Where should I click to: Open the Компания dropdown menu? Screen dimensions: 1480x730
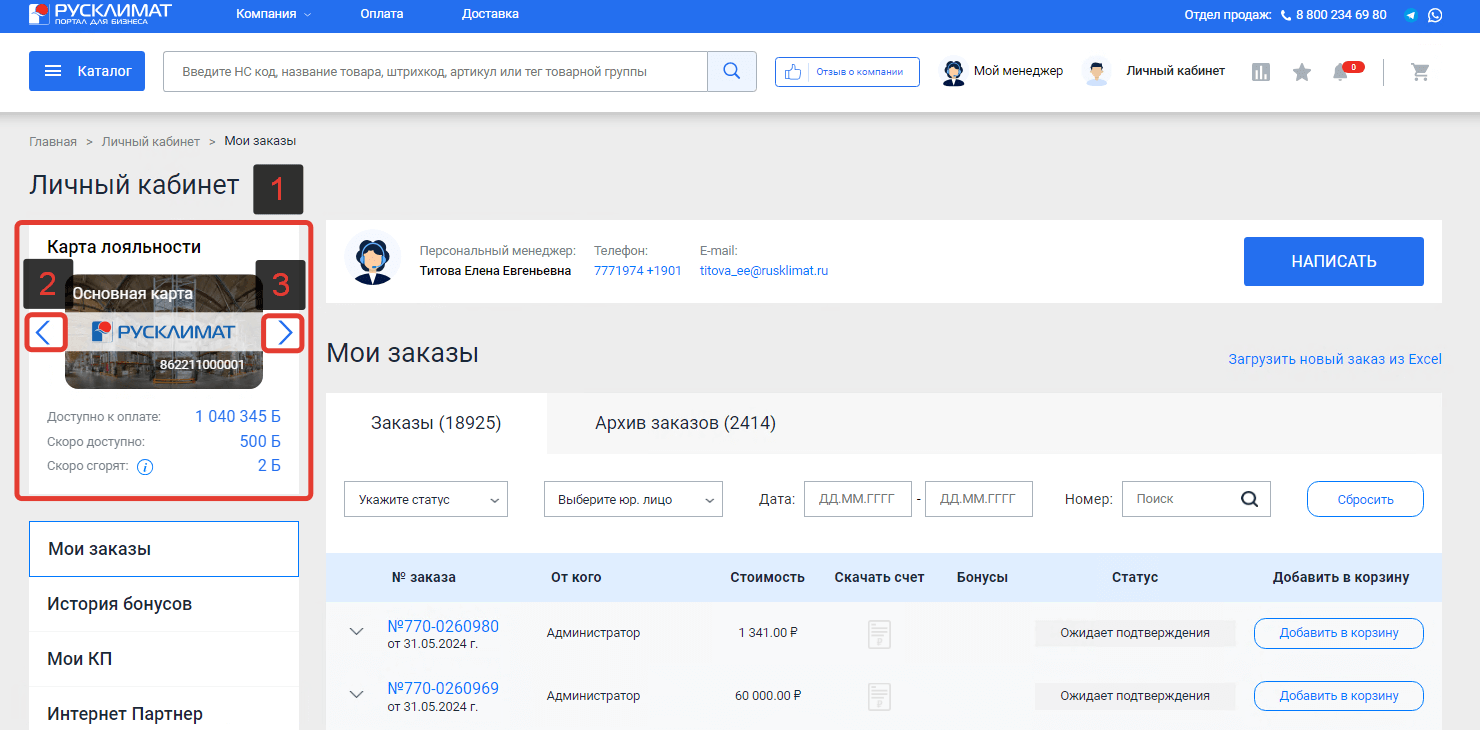[x=274, y=14]
